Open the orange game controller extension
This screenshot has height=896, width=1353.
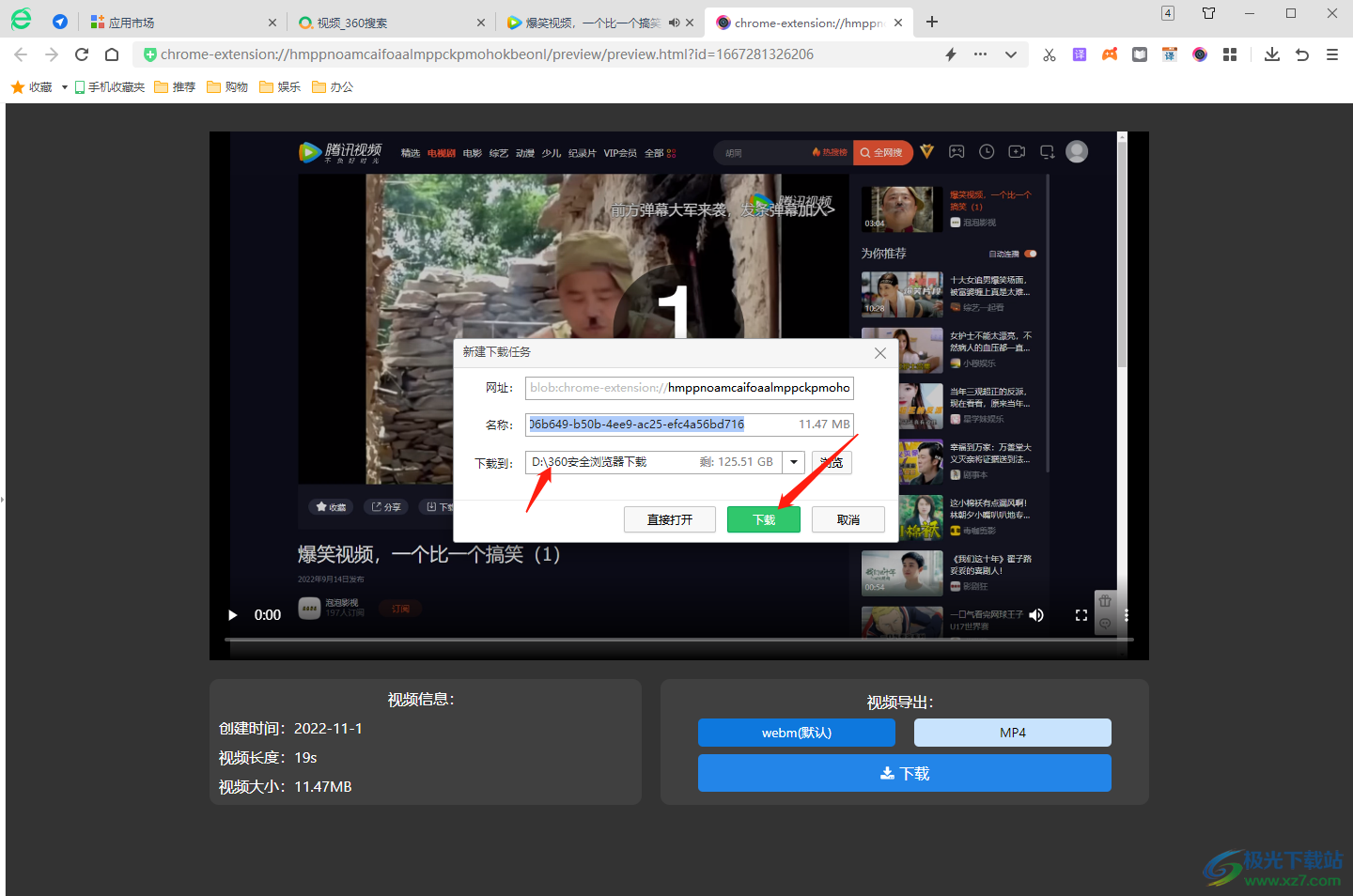[x=1110, y=54]
